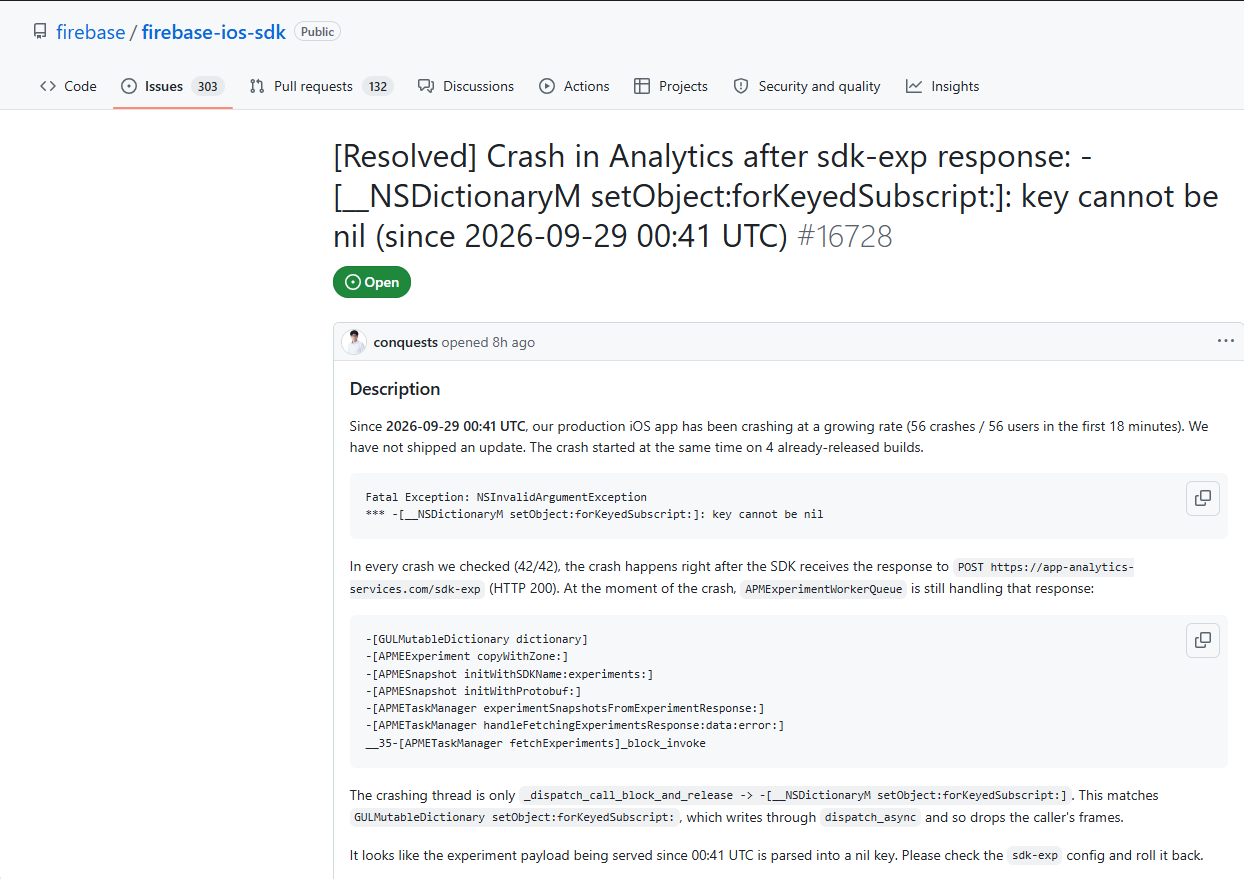The image size is (1244, 879).
Task: Open the Security and quality tab
Action: (x=807, y=86)
